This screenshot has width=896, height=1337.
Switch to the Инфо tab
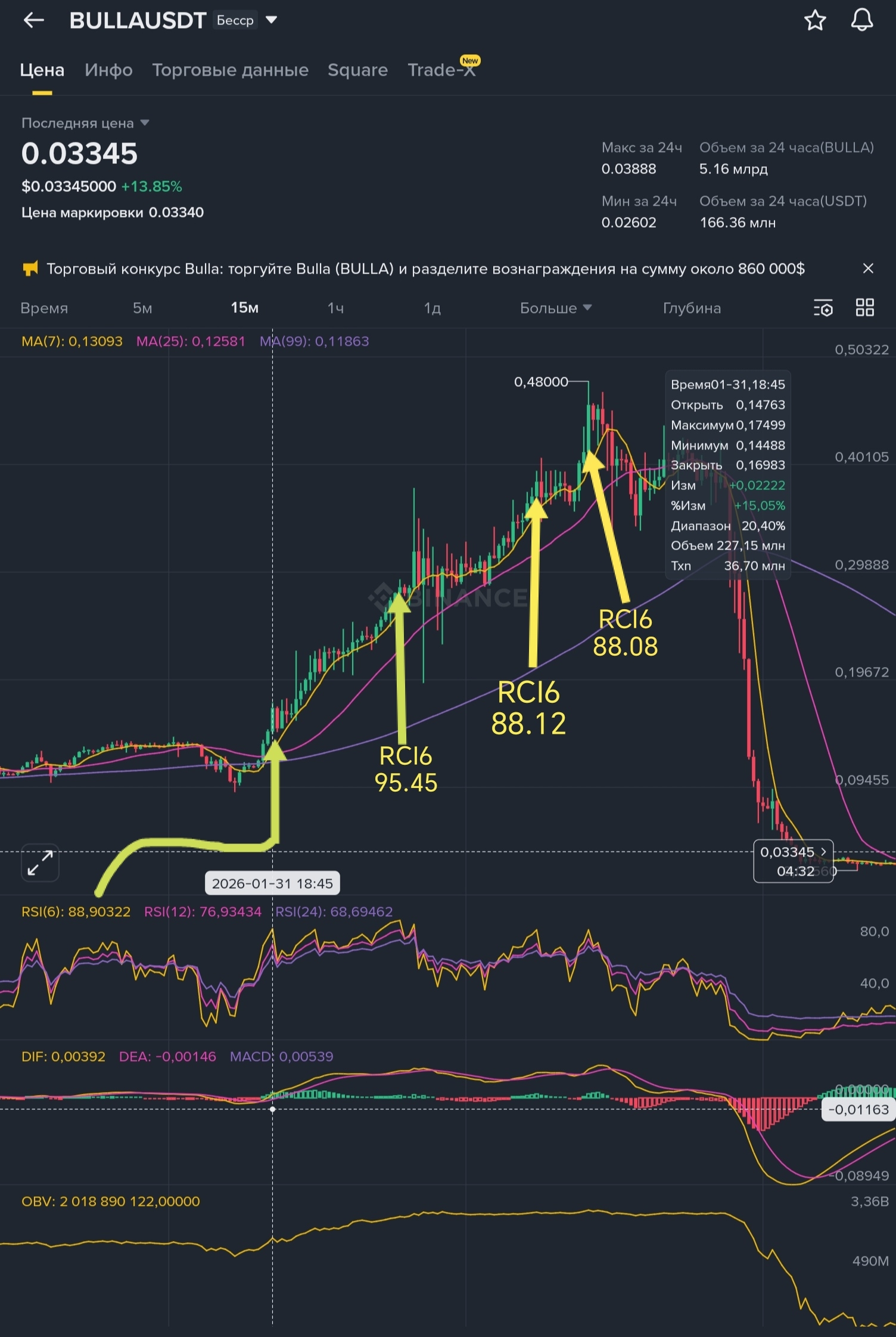pyautogui.click(x=108, y=70)
